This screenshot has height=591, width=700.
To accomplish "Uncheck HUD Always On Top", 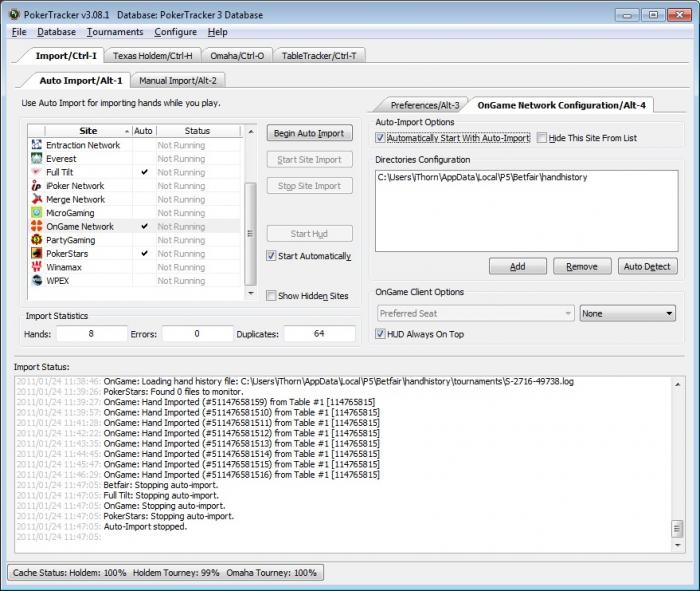I will [380, 334].
